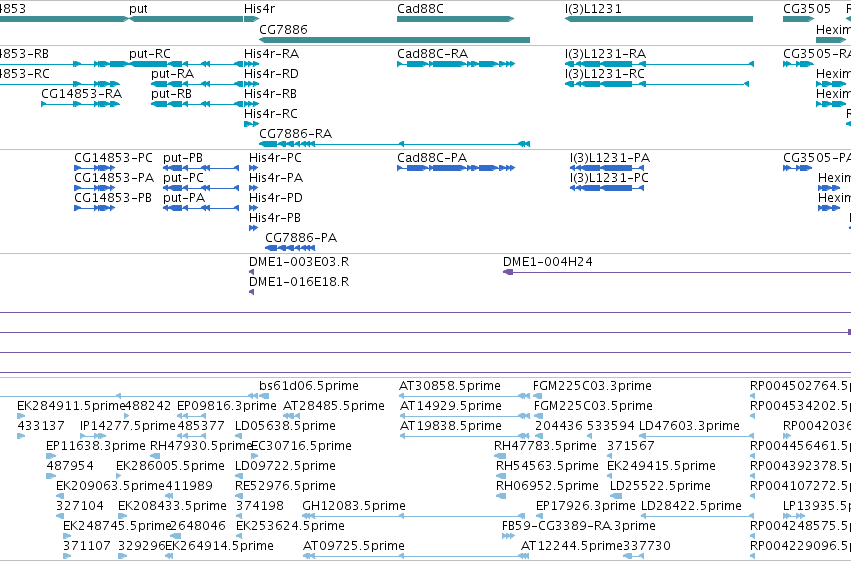Select EST RH06952.5prime
The image size is (851, 561).
point(501,496)
